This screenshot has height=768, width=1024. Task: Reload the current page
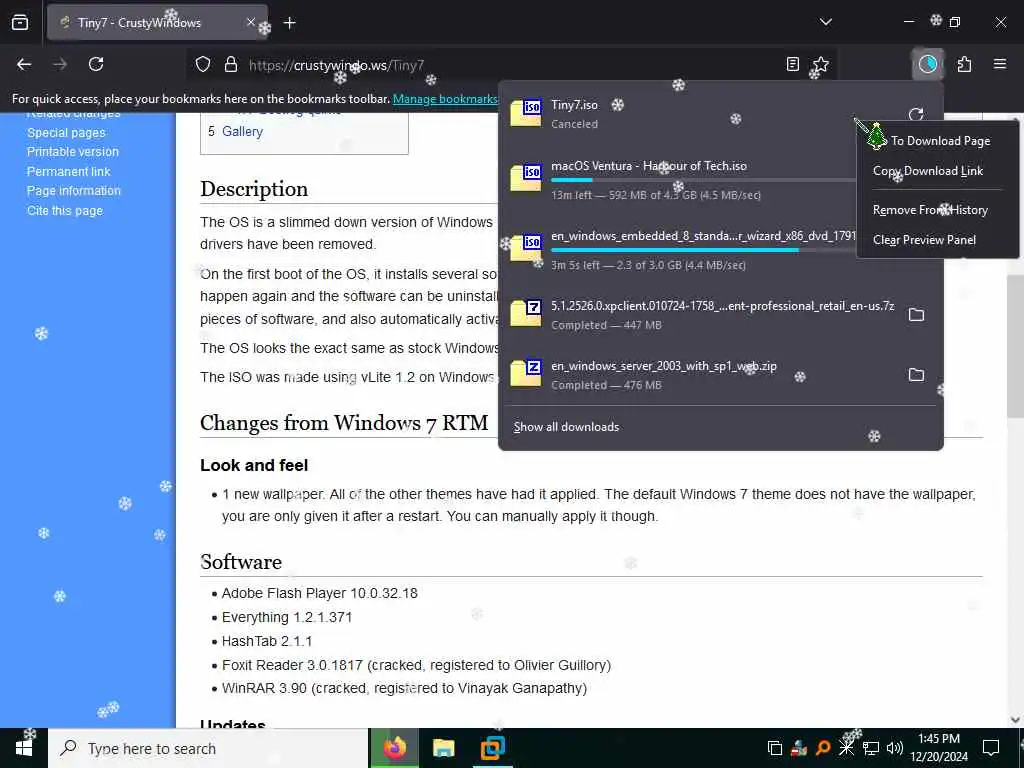96,64
